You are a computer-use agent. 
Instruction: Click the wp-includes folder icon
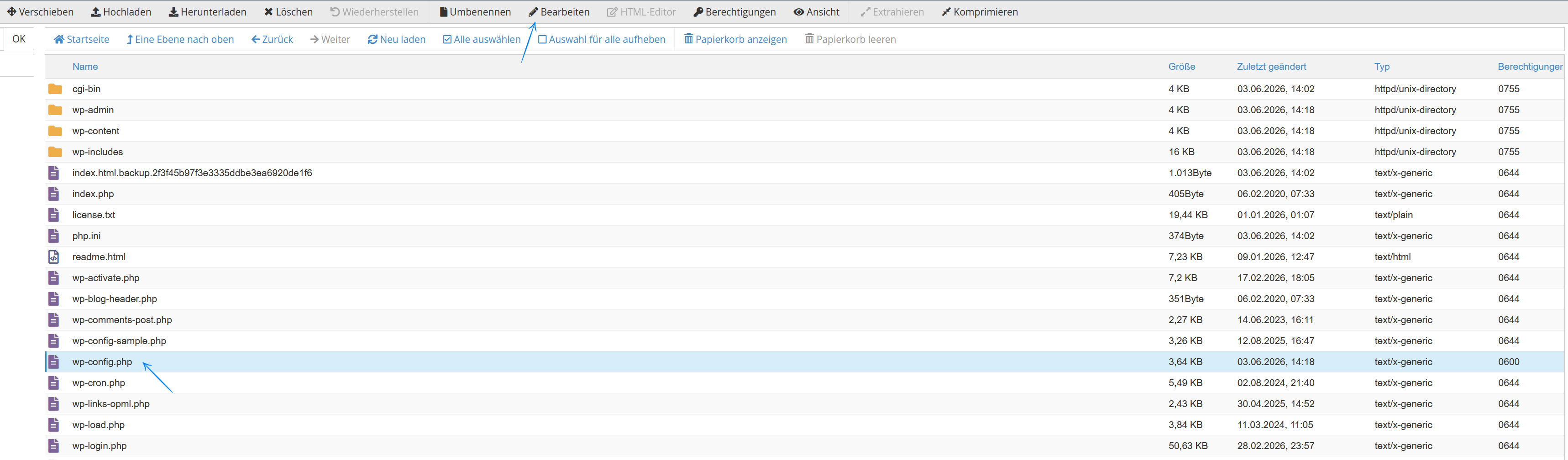pos(55,152)
